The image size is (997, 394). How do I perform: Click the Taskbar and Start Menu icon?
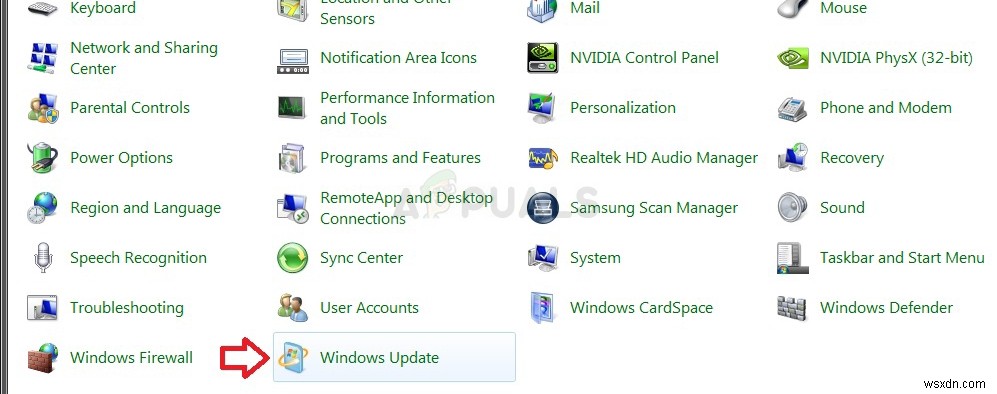click(793, 258)
